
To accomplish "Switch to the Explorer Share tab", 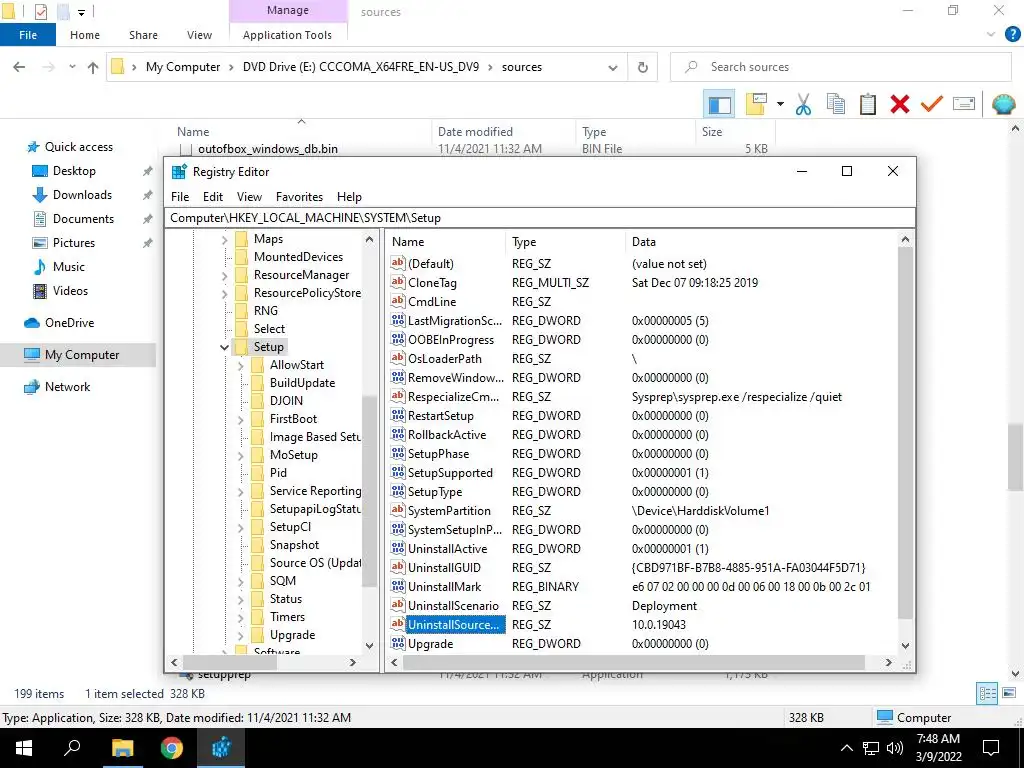I will [x=143, y=35].
